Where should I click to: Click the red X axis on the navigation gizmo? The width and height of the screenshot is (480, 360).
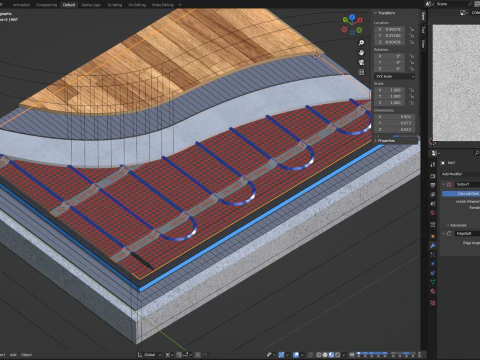360,20
